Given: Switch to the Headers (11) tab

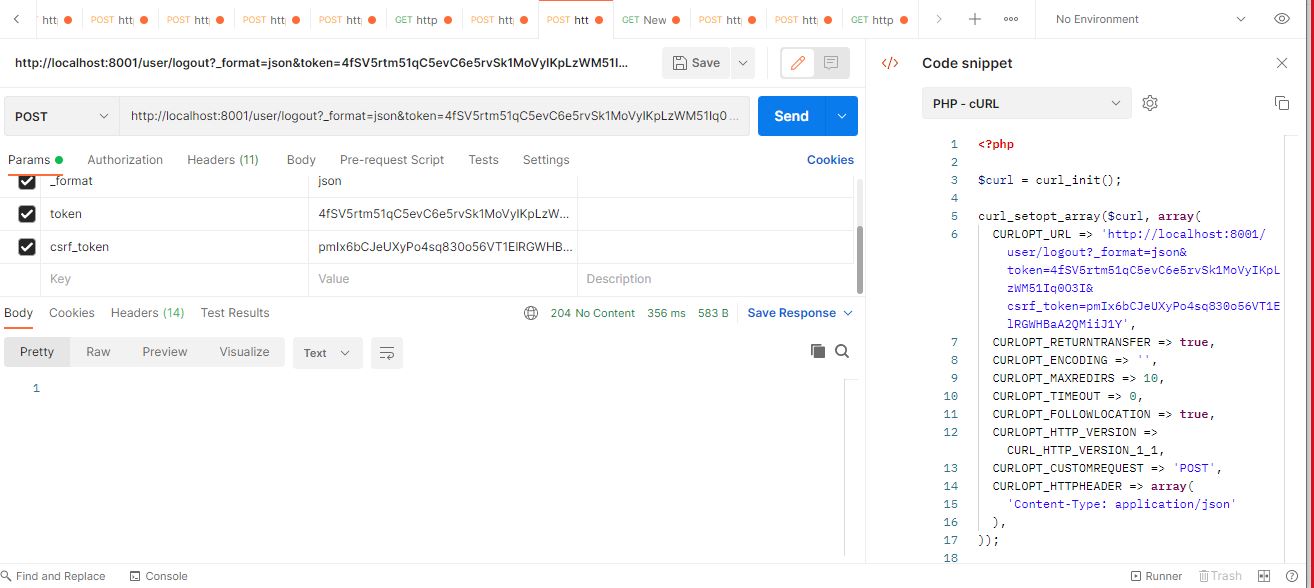Looking at the screenshot, I should pos(222,159).
